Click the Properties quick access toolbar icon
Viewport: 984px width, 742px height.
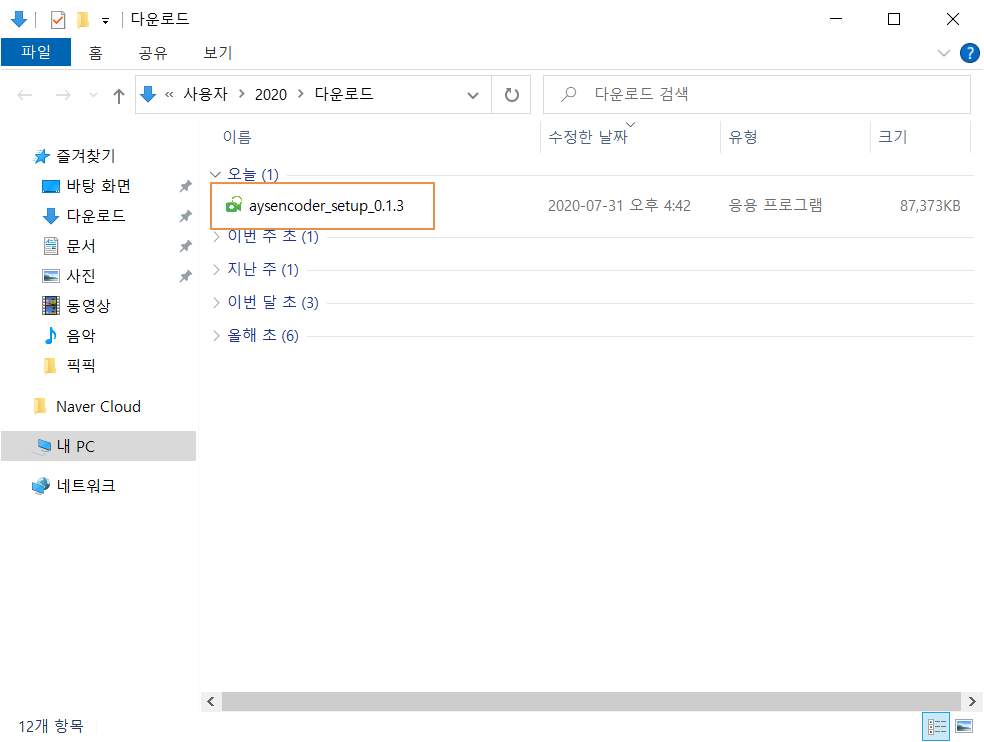(x=58, y=20)
